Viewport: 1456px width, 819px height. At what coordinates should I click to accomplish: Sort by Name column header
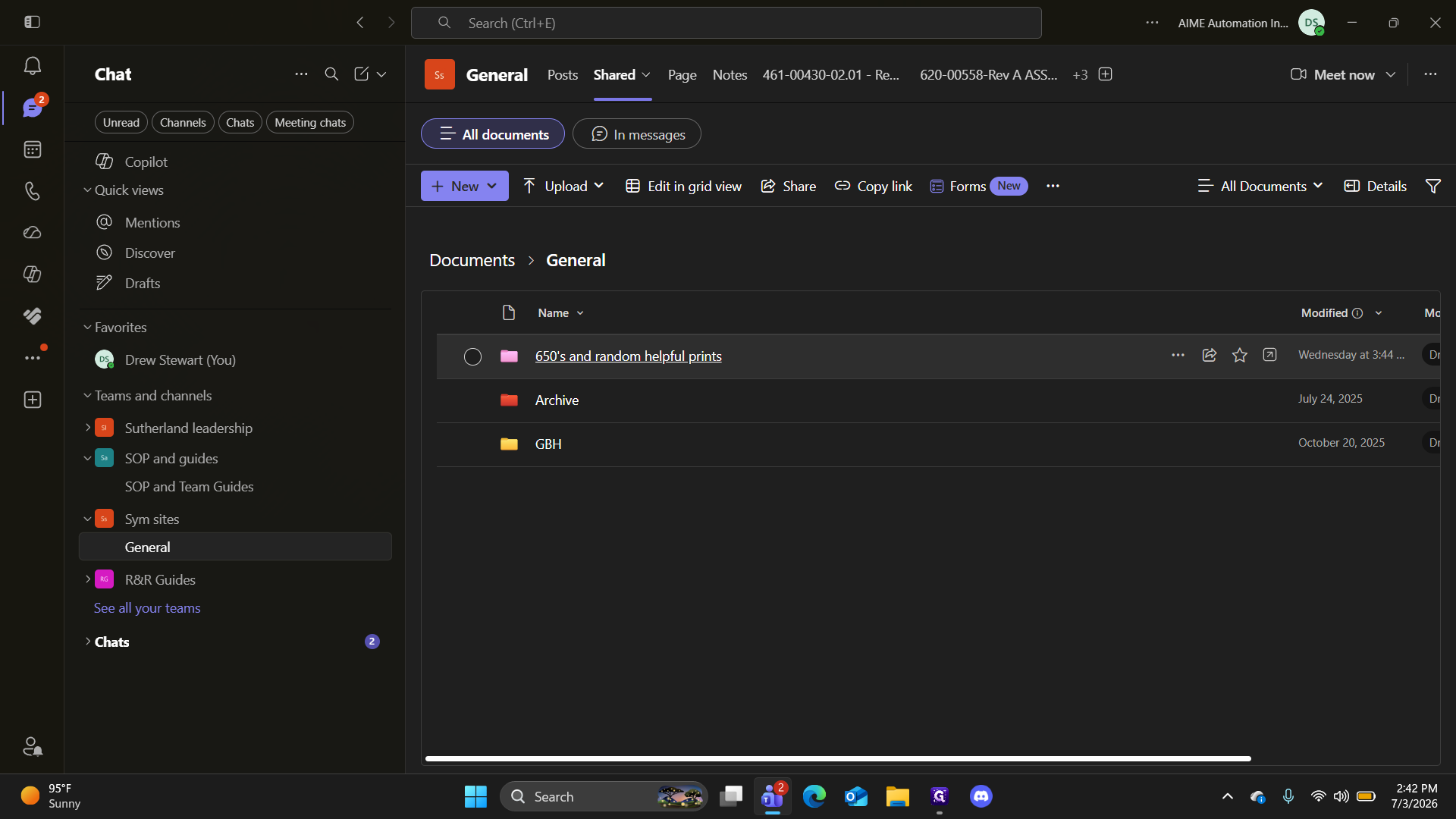[560, 312]
